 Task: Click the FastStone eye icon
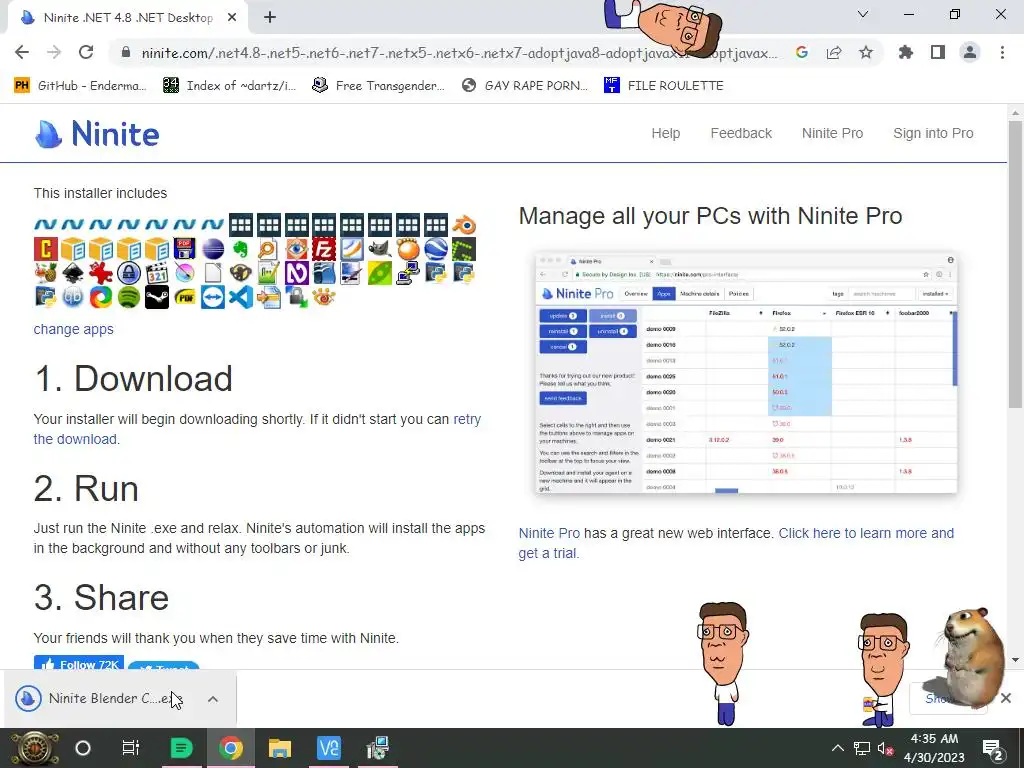(296, 249)
